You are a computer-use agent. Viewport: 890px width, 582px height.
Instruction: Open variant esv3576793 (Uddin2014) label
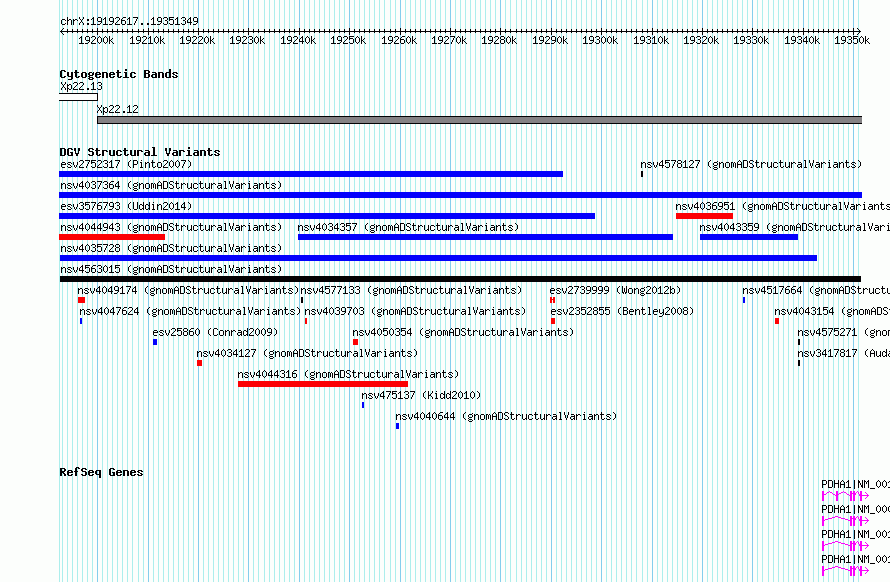pyautogui.click(x=126, y=206)
